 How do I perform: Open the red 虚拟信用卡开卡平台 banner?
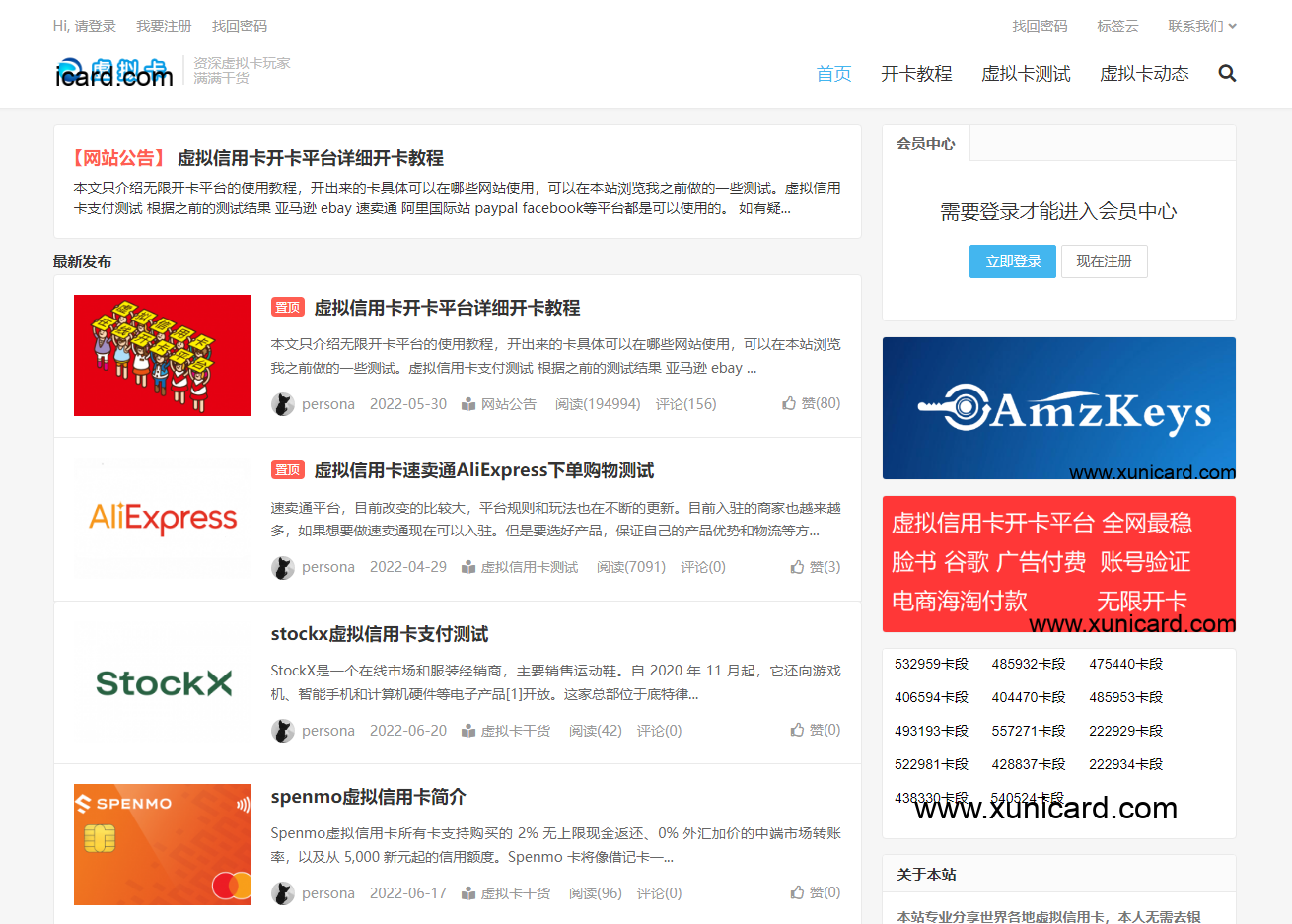pos(1058,564)
